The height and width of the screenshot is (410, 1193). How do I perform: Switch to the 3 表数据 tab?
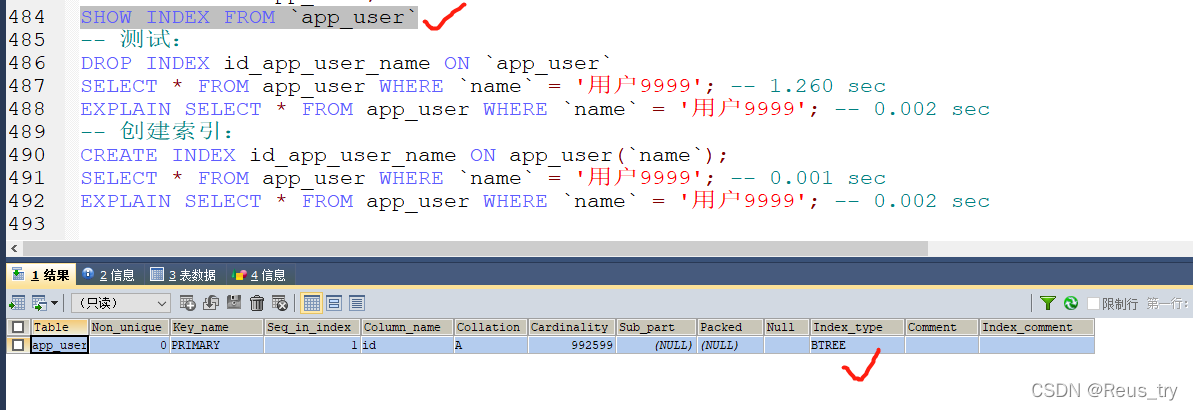point(183,275)
